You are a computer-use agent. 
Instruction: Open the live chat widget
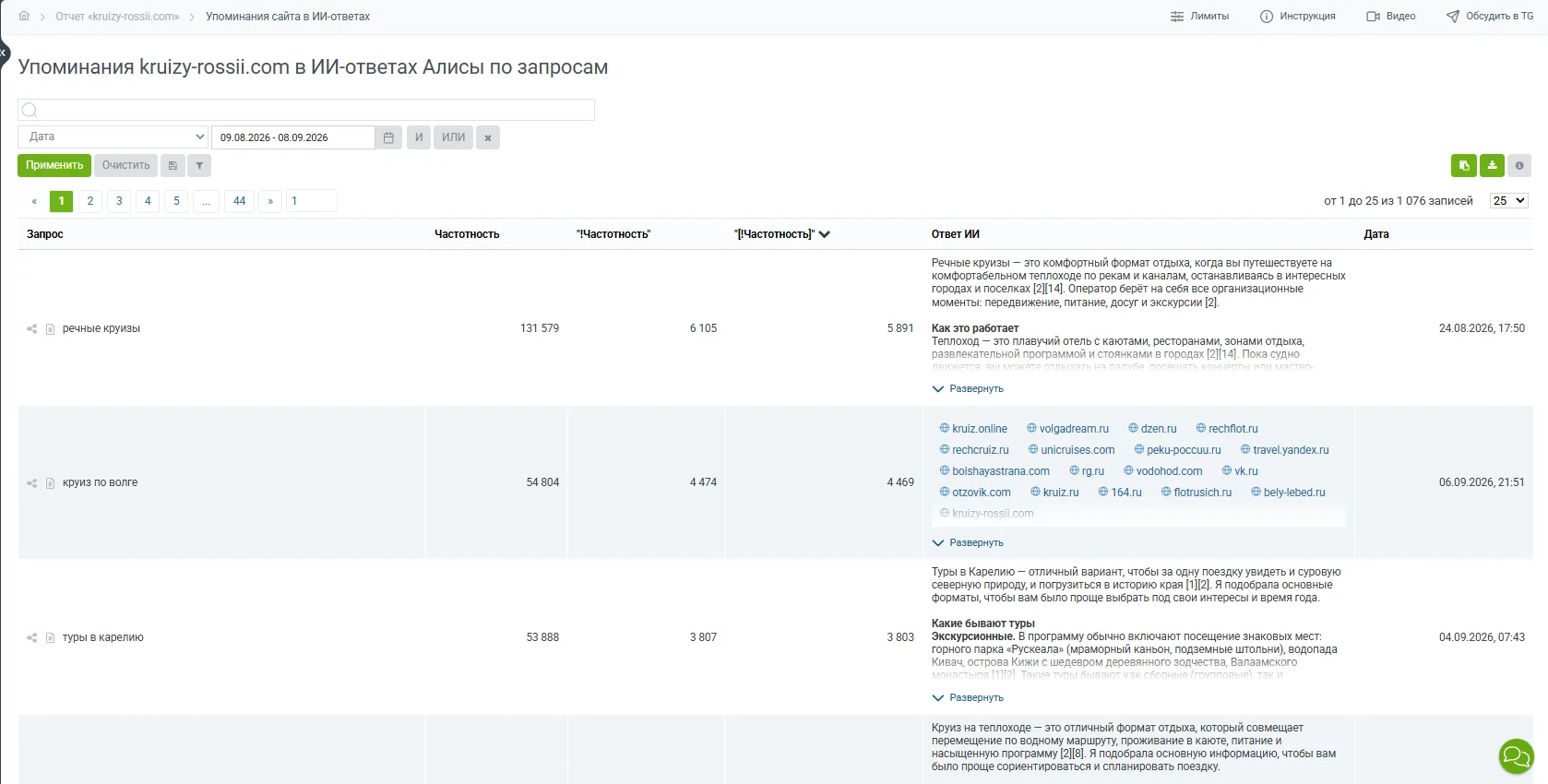point(1516,756)
